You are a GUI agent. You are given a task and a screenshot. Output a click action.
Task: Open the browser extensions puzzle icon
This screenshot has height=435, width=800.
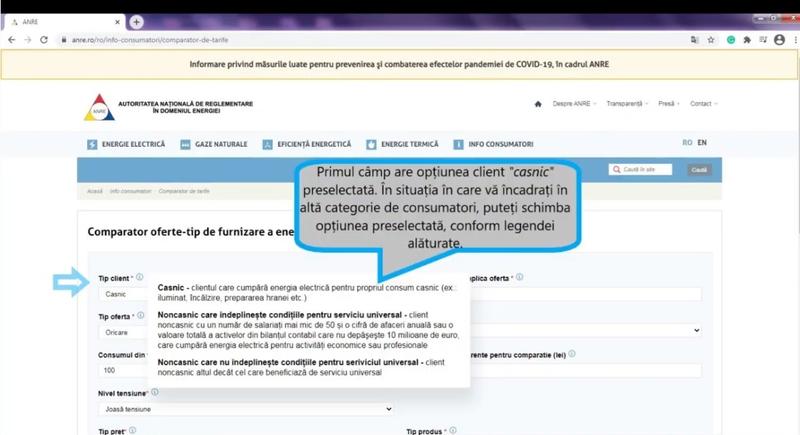pos(746,40)
